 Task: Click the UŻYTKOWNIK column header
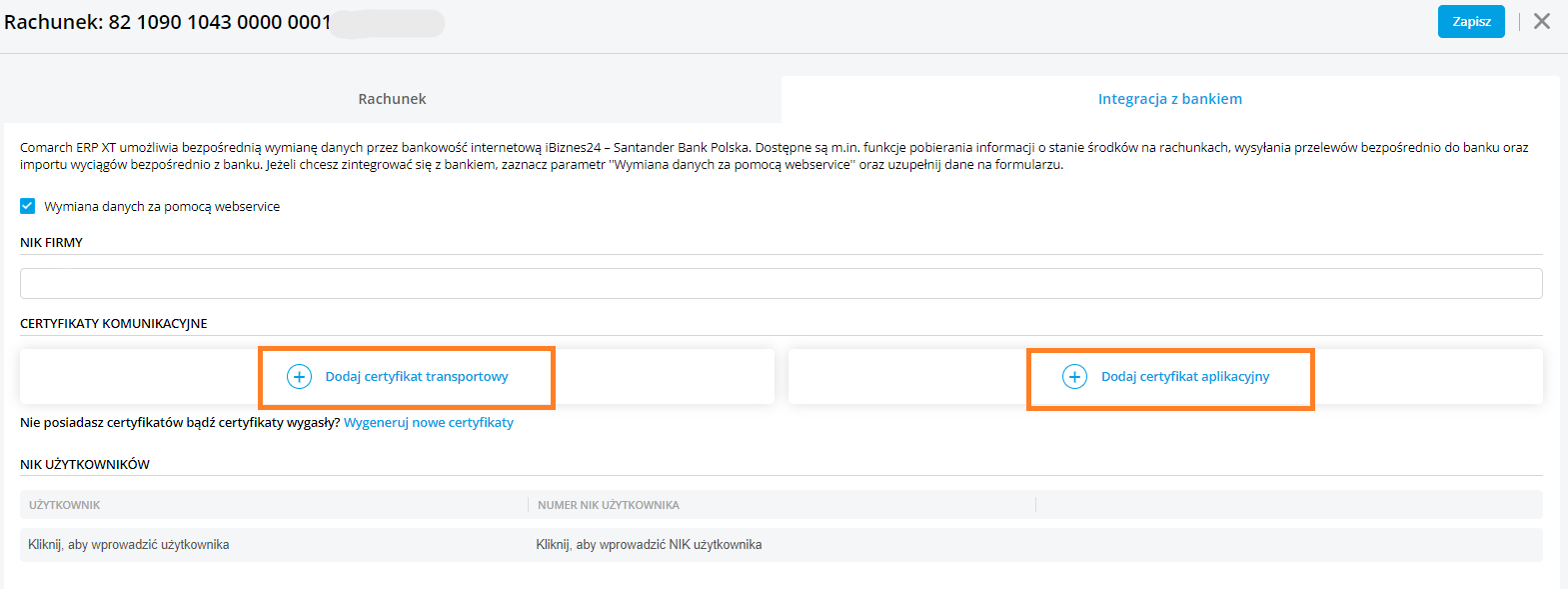click(x=65, y=505)
